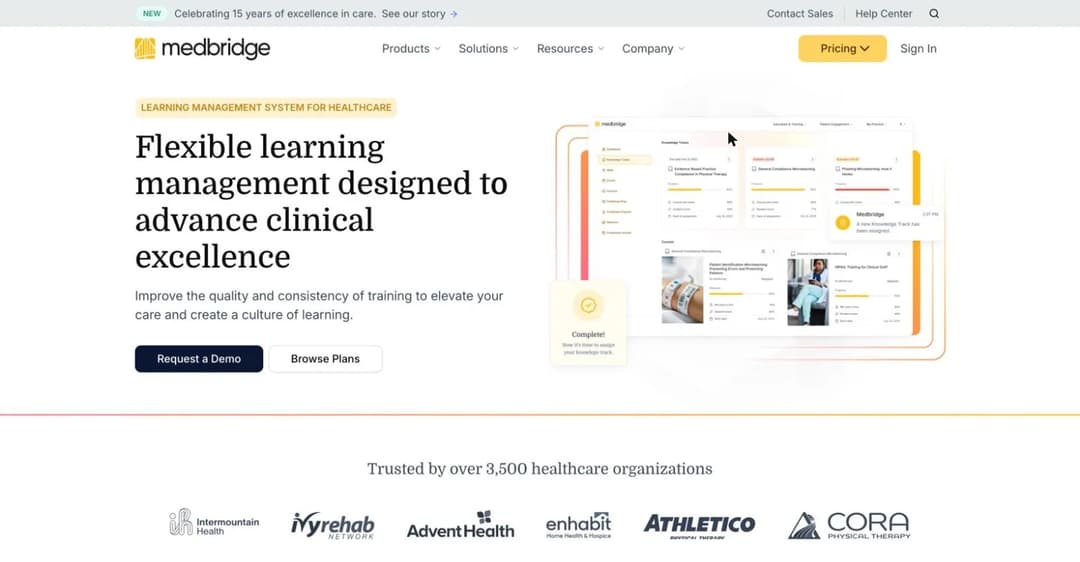Click the AdventHealth logo

pyautogui.click(x=460, y=525)
